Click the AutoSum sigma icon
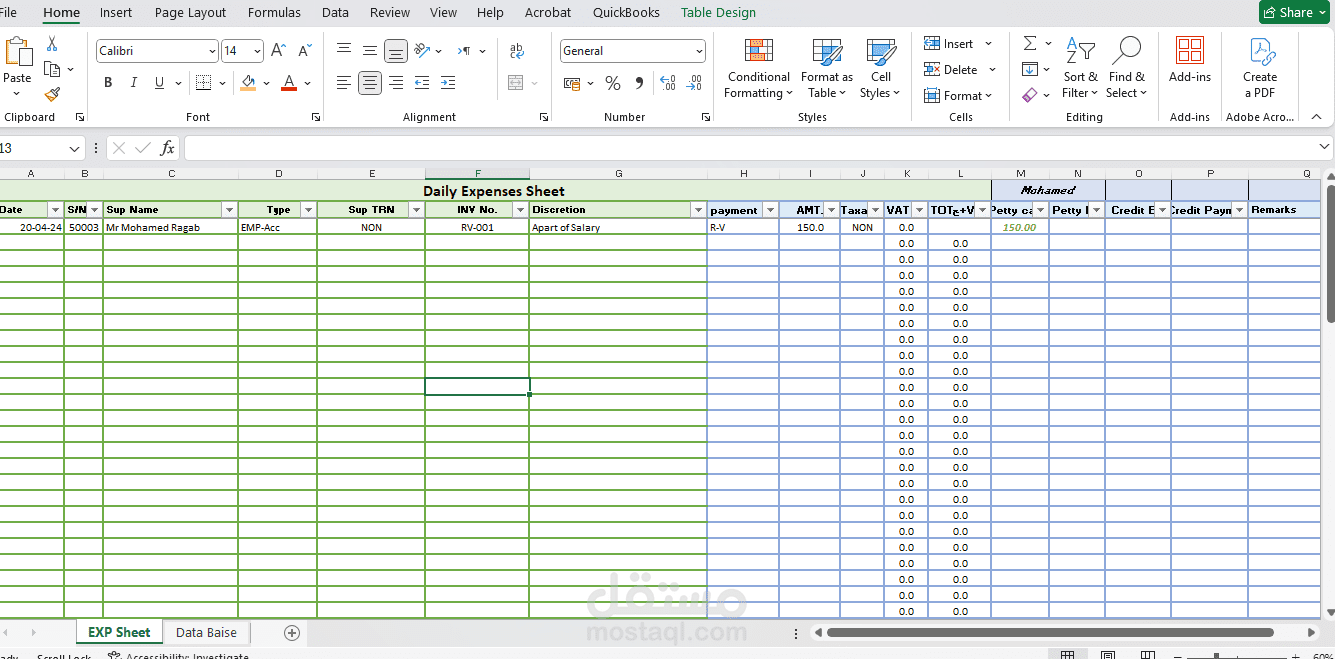 click(1030, 44)
